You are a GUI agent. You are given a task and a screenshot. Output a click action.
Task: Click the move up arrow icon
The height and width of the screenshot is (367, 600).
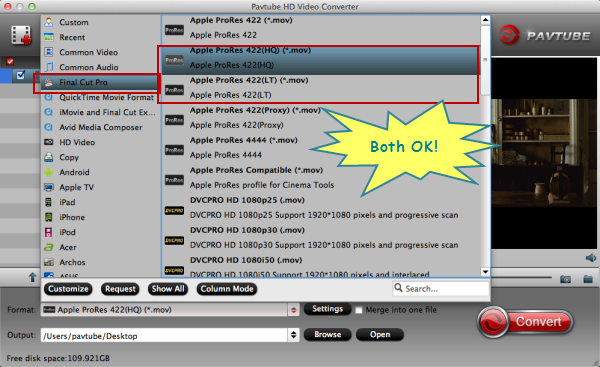point(33,277)
